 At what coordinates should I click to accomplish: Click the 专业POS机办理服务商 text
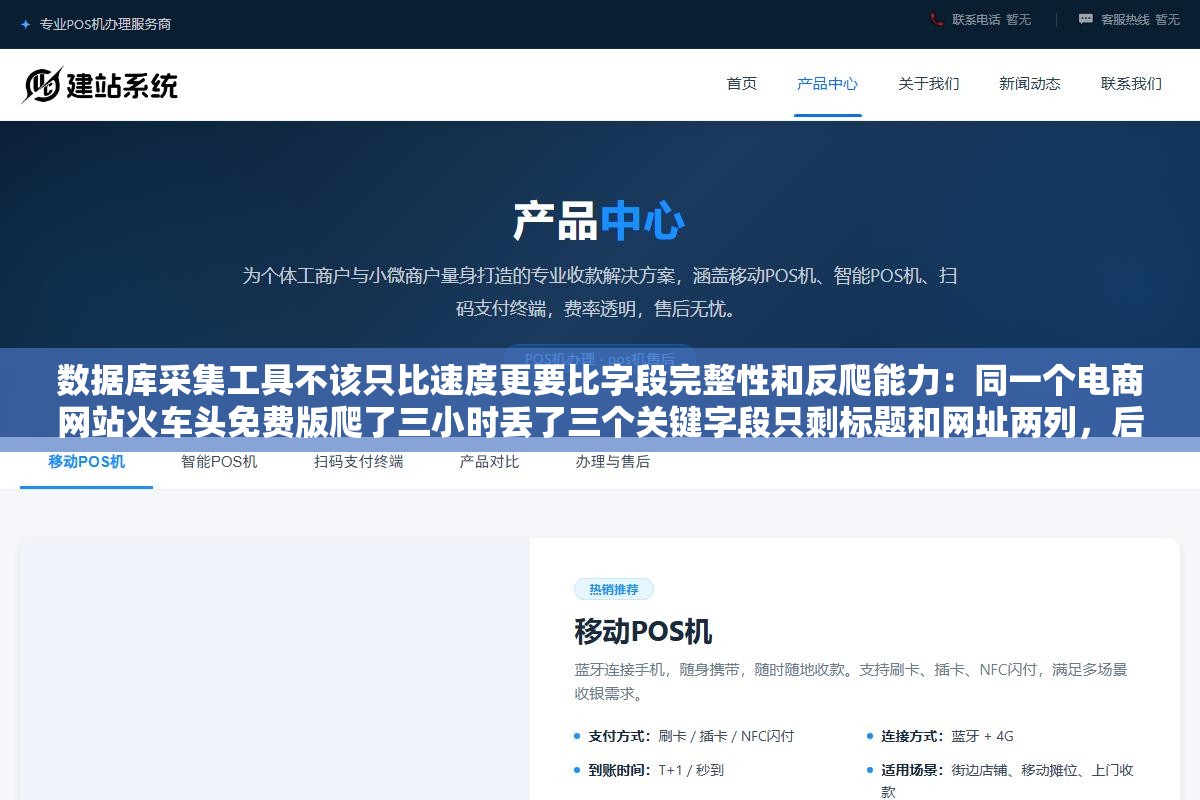point(105,24)
